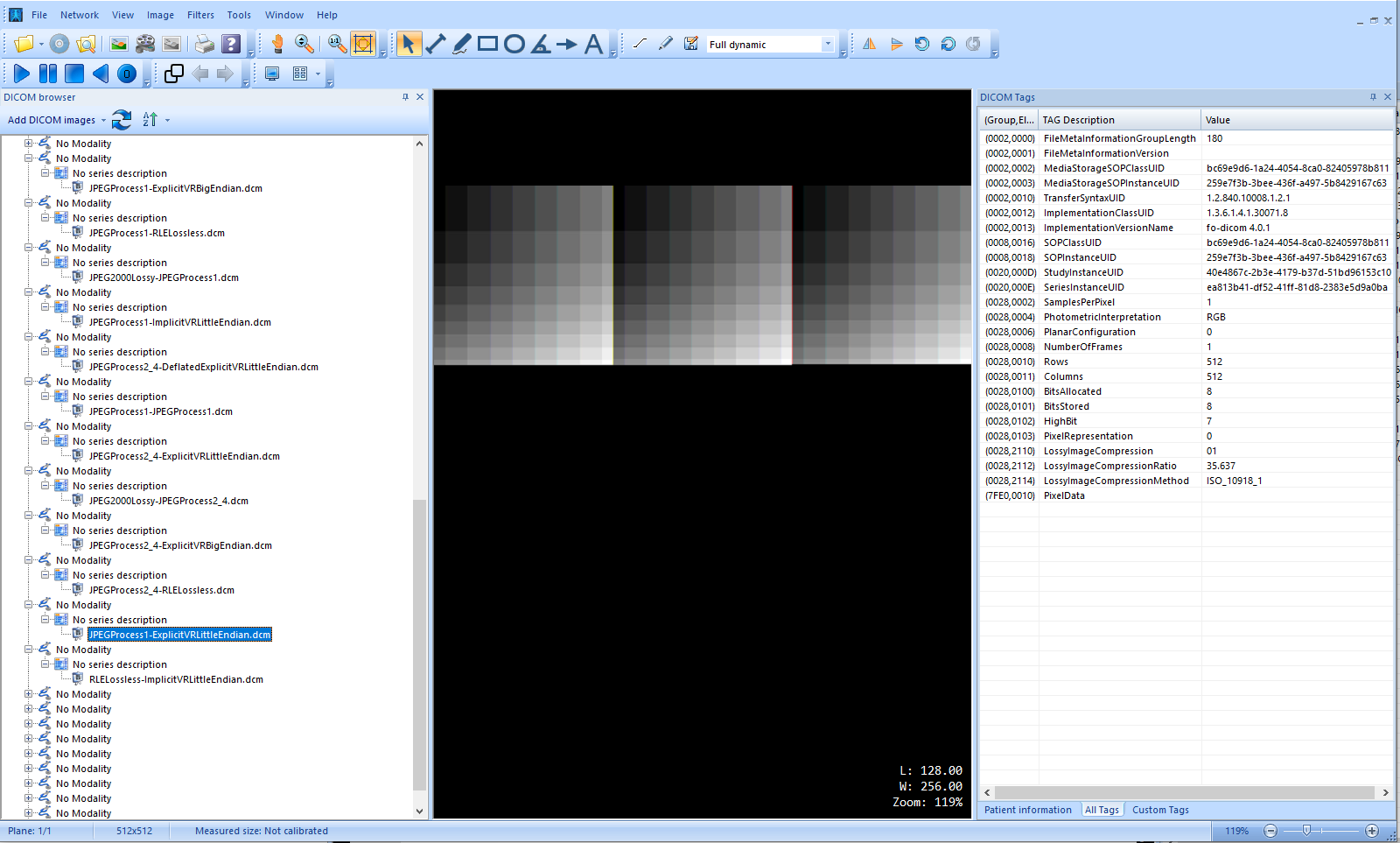Adjust the zoom slider in the status bar
This screenshot has height=843, width=1400.
click(1307, 832)
